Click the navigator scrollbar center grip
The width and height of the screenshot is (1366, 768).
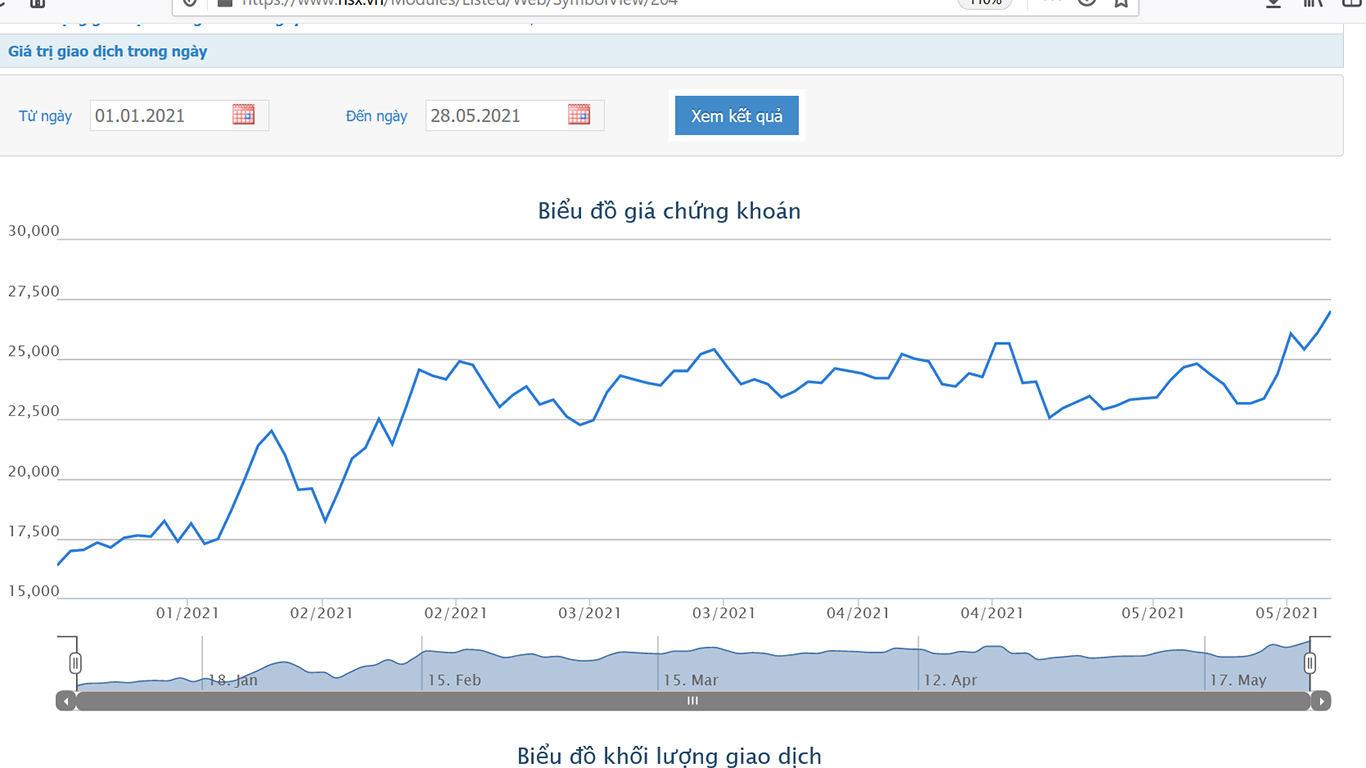click(x=692, y=701)
